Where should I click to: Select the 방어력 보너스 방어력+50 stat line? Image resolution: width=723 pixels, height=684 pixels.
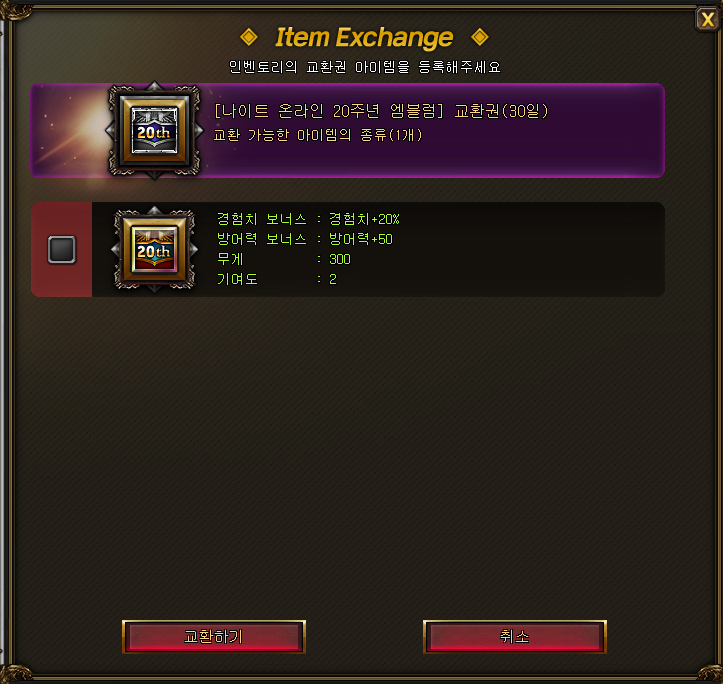tap(305, 239)
